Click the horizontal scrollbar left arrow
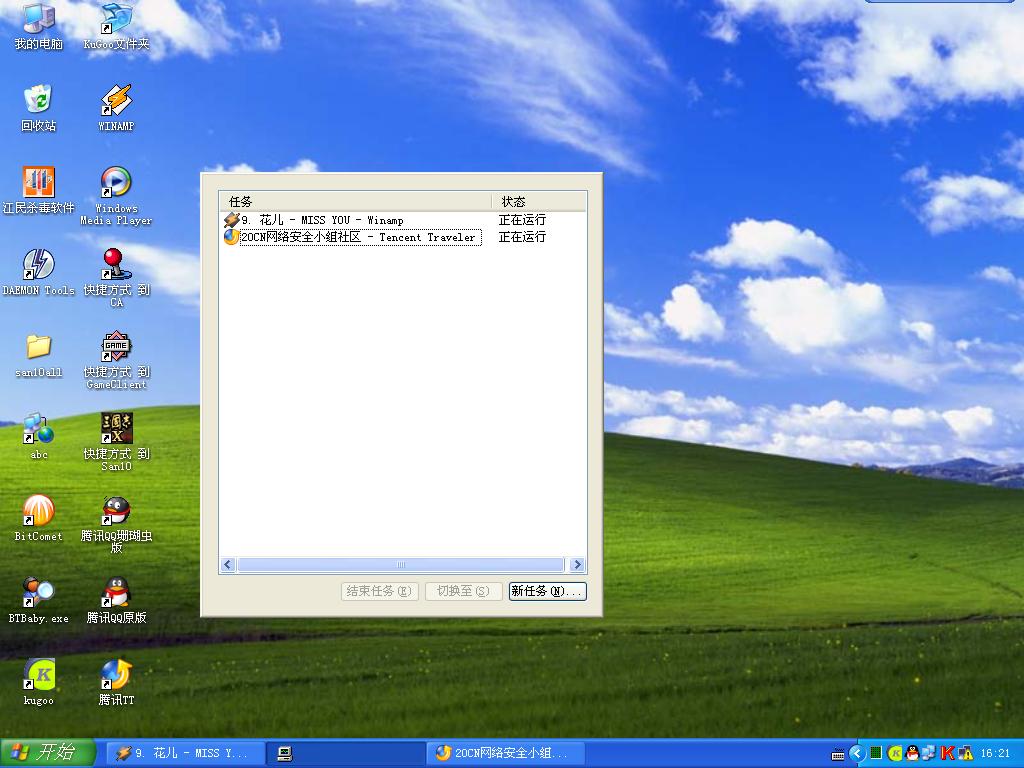Screen dimensions: 1024x768 click(x=228, y=565)
